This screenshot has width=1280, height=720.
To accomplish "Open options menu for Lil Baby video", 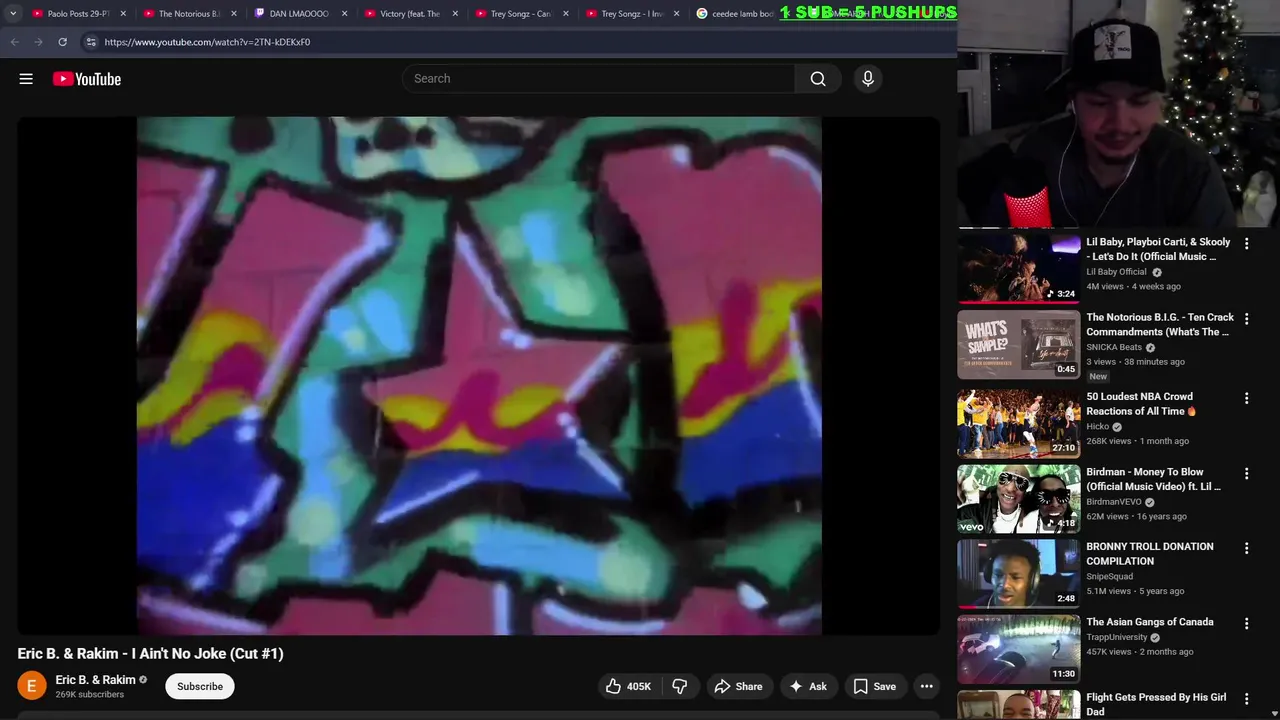I will [x=1246, y=243].
